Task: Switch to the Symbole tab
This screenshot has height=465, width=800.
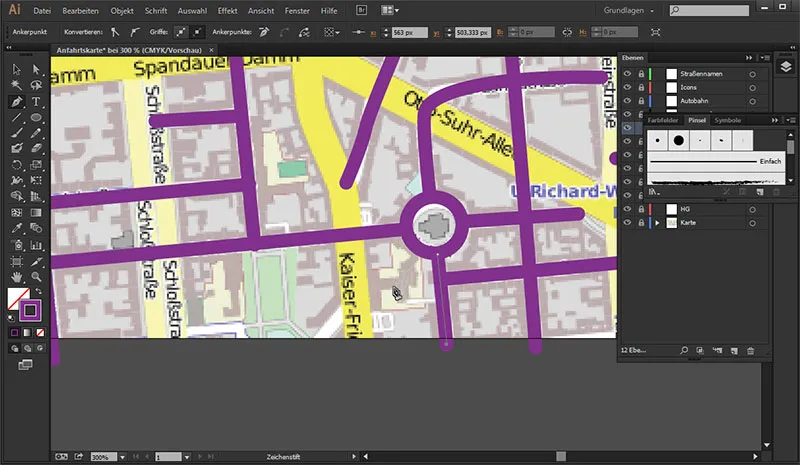Action: [727, 120]
